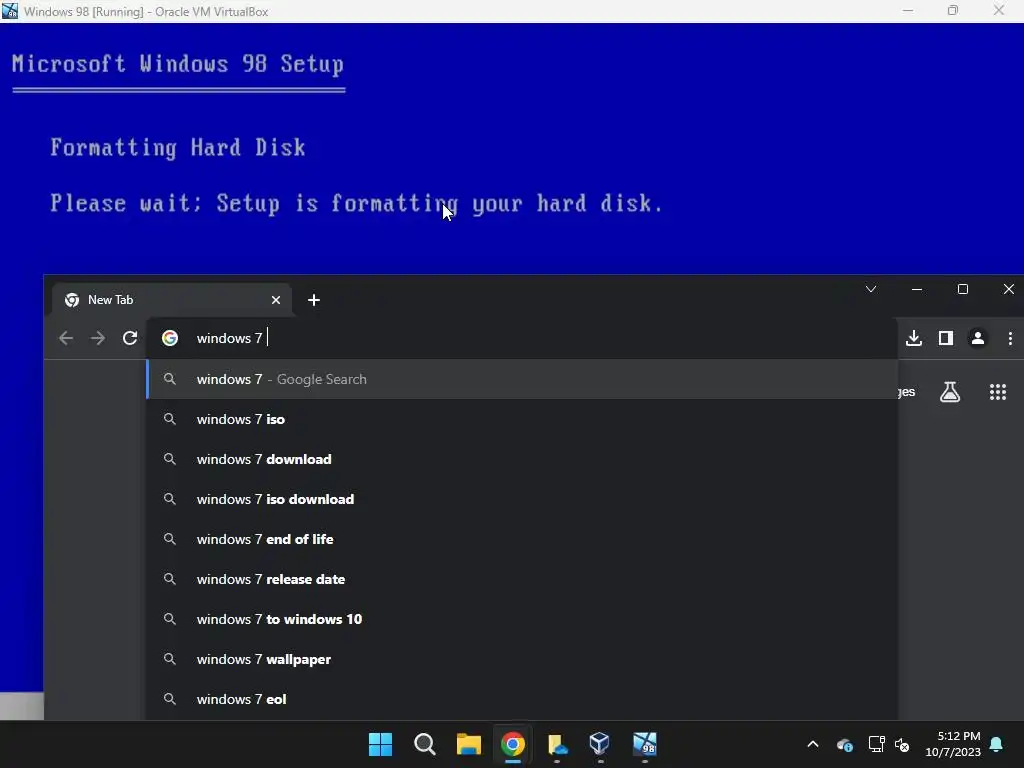1024x768 pixels.
Task: Choose the 'windows 7 eol' suggestion
Action: click(x=522, y=699)
